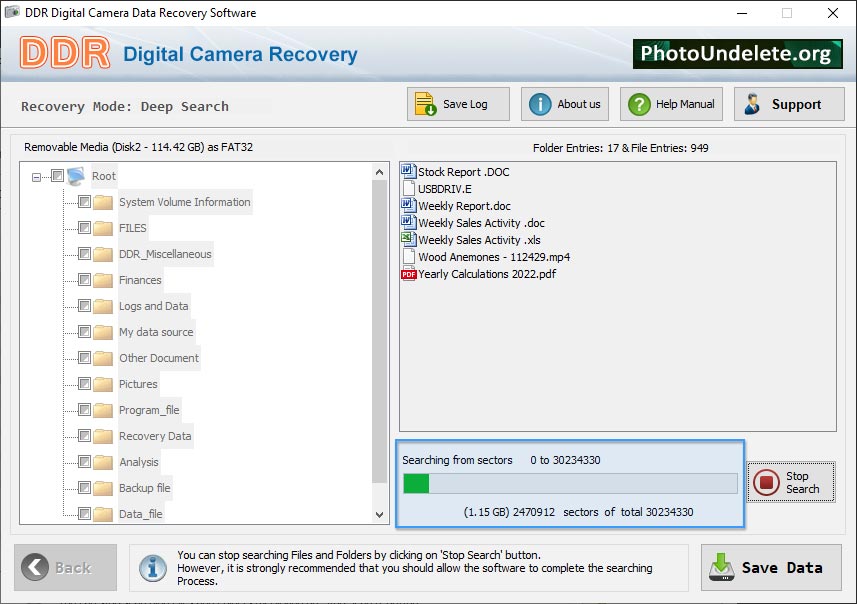Viewport: 857px width, 604px height.
Task: Click the folder icon for Logs and Data
Action: click(103, 306)
